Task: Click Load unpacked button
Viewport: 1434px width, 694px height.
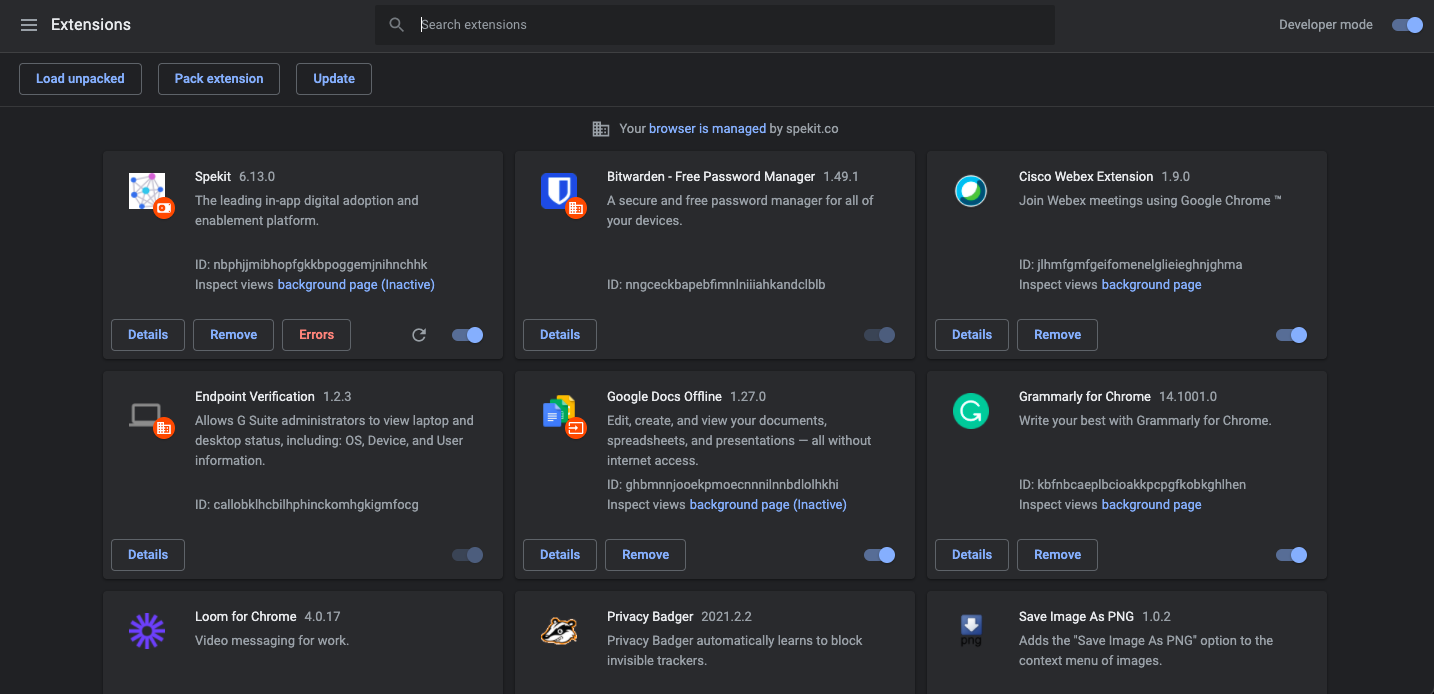Action: 80,79
